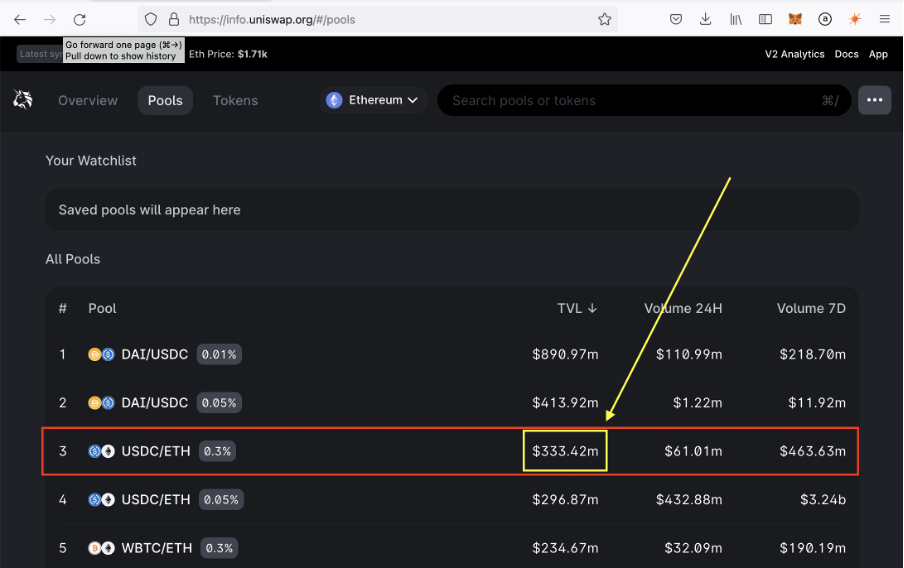Click the $3.24b 7D volume value
This screenshot has width=904, height=568.
[x=823, y=499]
